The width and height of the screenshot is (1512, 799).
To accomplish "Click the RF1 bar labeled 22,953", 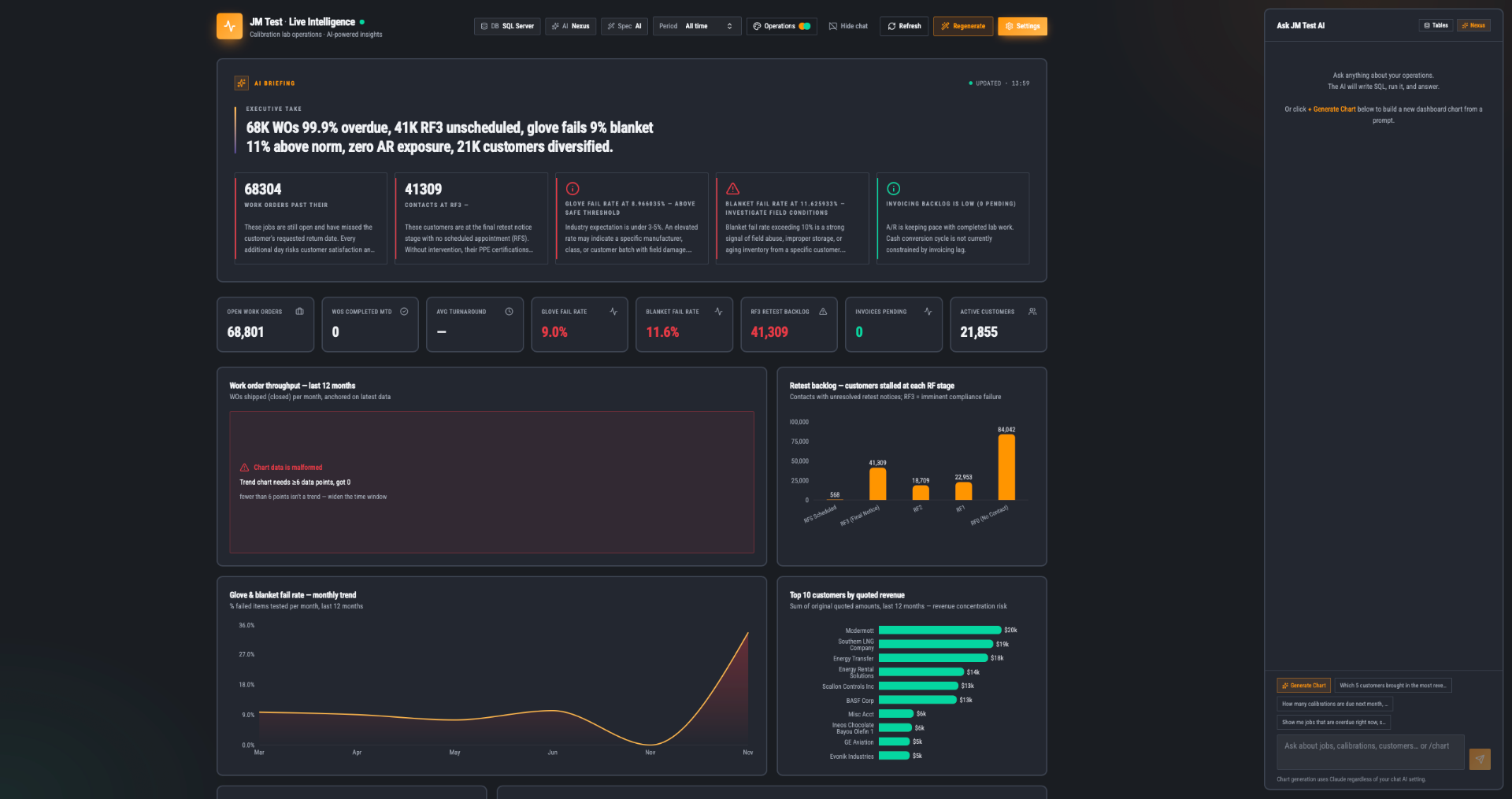I will pyautogui.click(x=963, y=491).
